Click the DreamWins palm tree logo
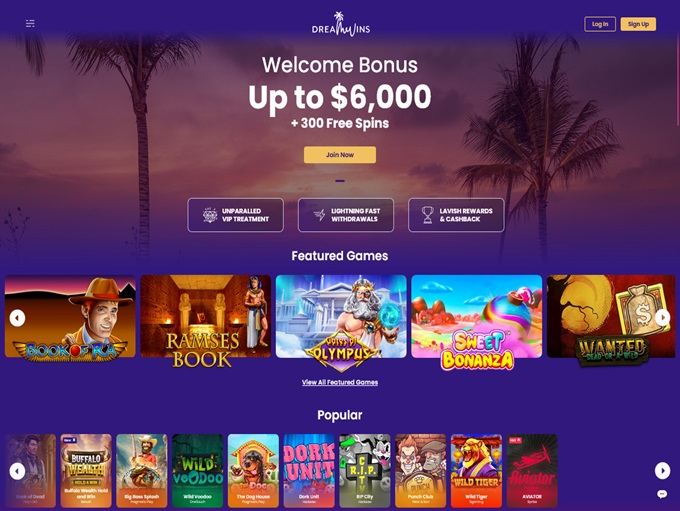This screenshot has height=511, width=680. pos(340,24)
